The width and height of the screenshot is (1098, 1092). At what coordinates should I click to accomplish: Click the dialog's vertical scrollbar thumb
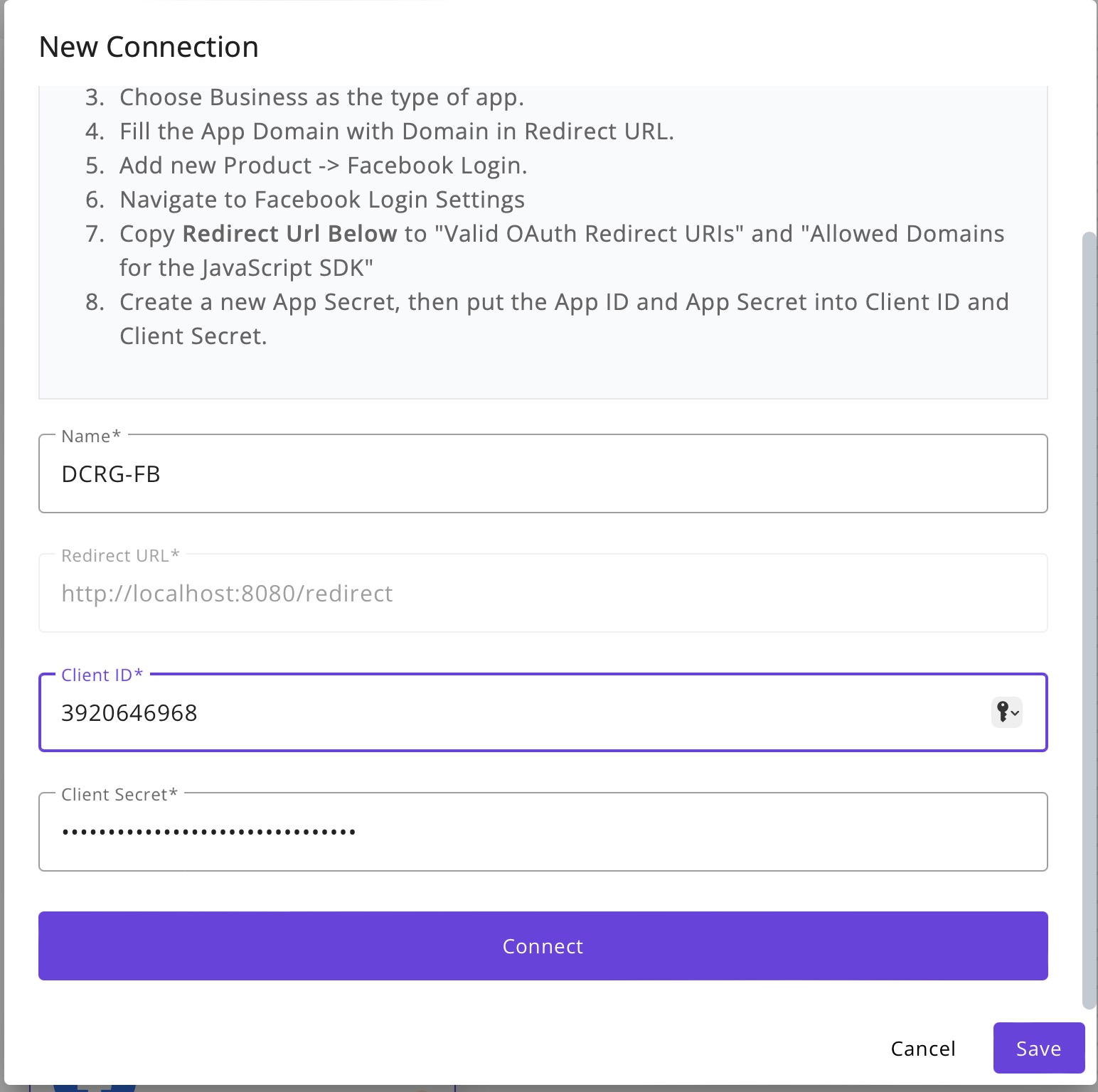[1089, 620]
